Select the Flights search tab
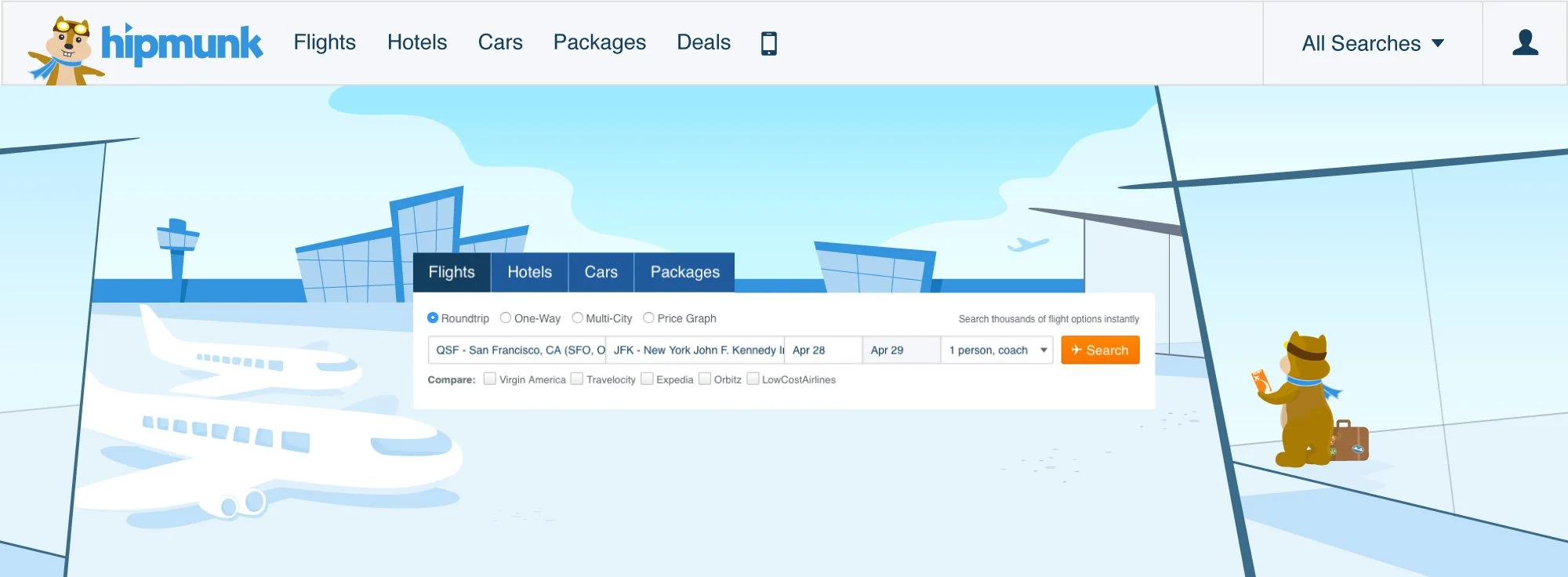The width and height of the screenshot is (1568, 577). 452,272
